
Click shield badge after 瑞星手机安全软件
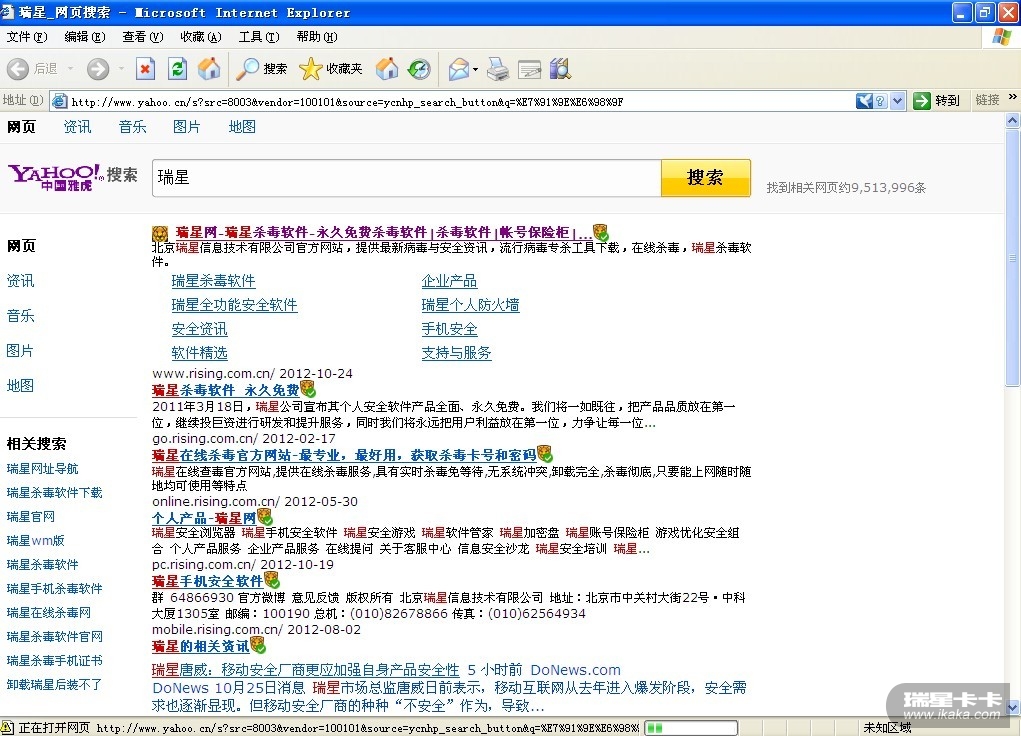pyautogui.click(x=272, y=580)
